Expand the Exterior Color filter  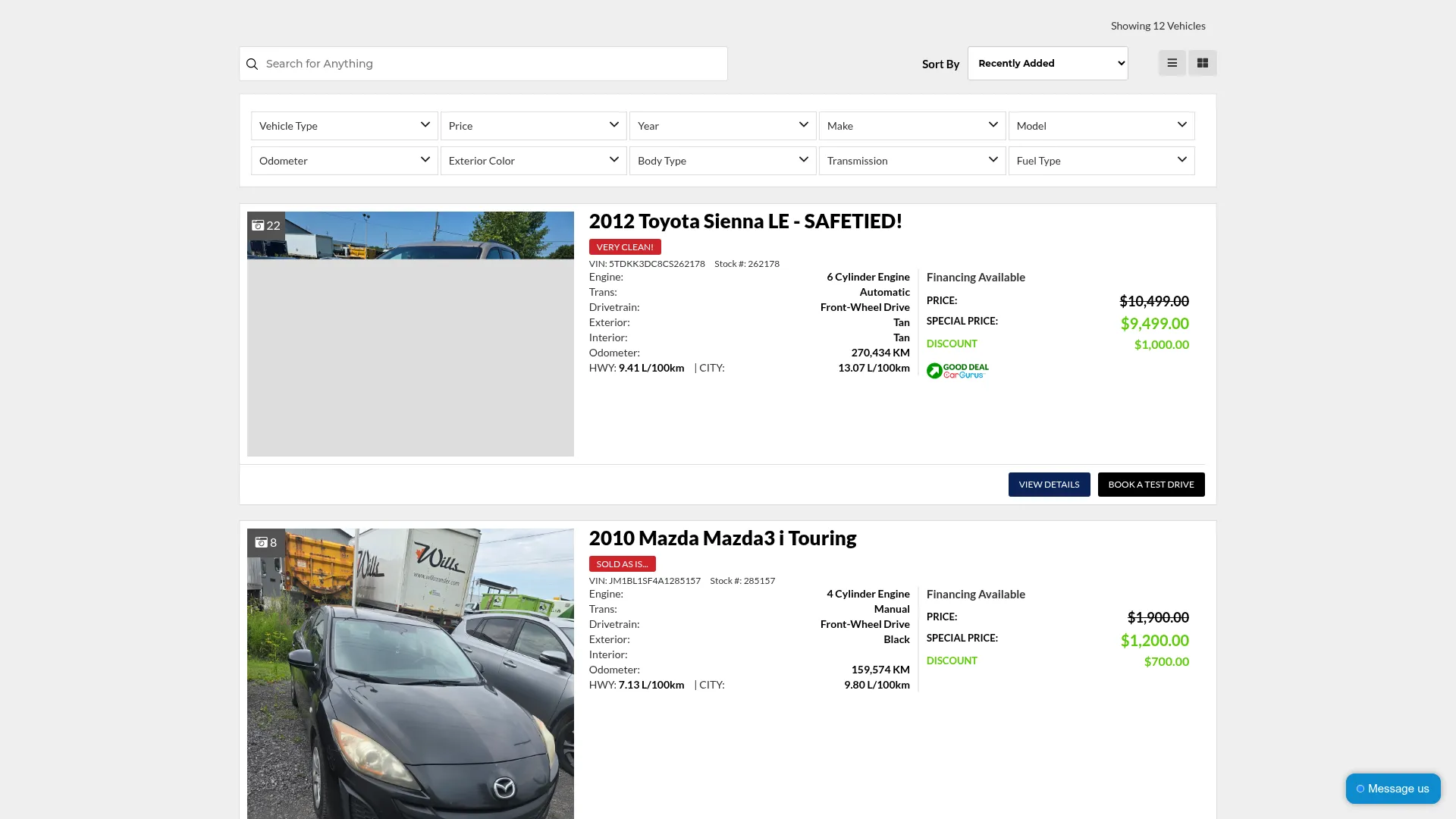[534, 161]
